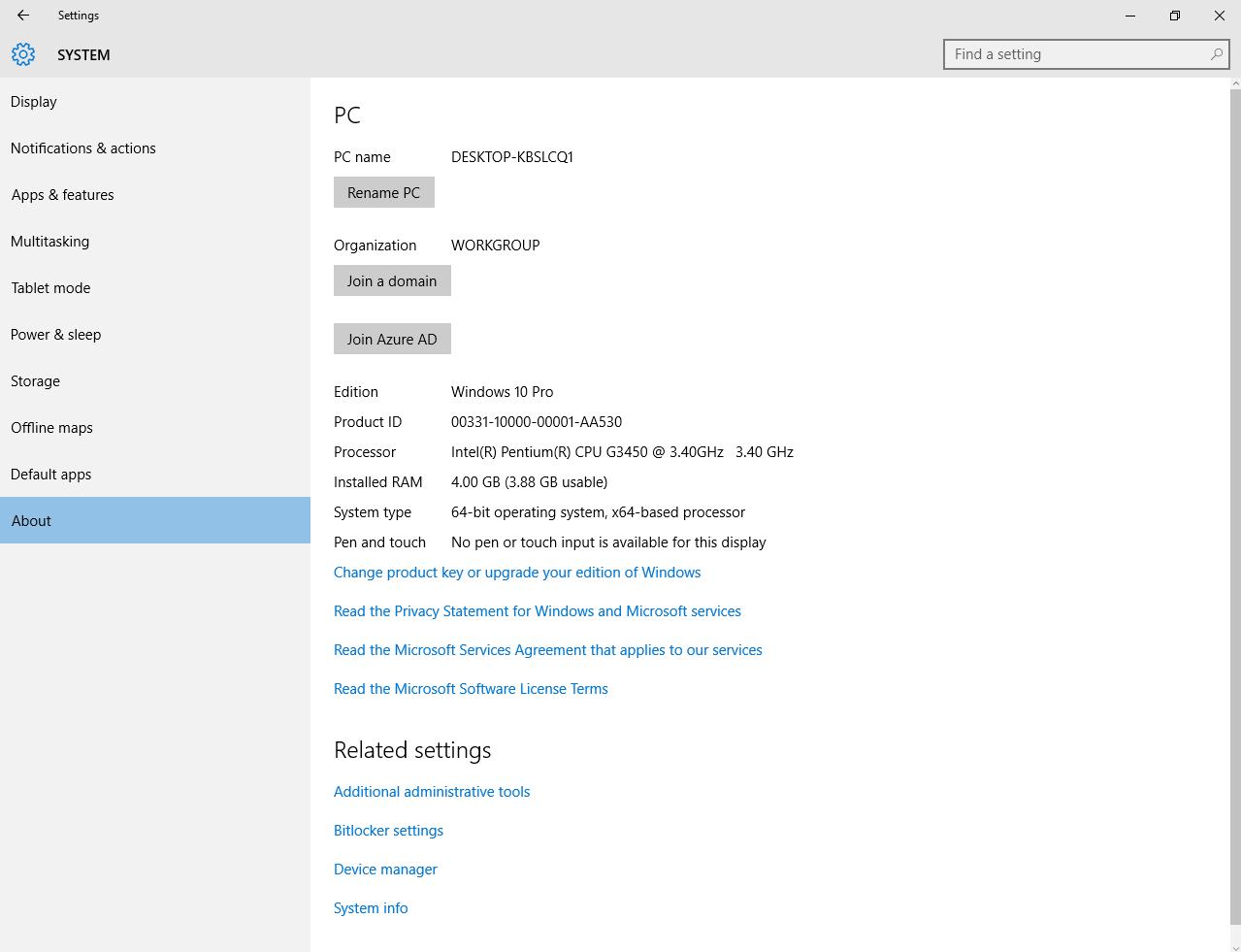Open Default apps settings
The width and height of the screenshot is (1241, 952).
(x=155, y=475)
